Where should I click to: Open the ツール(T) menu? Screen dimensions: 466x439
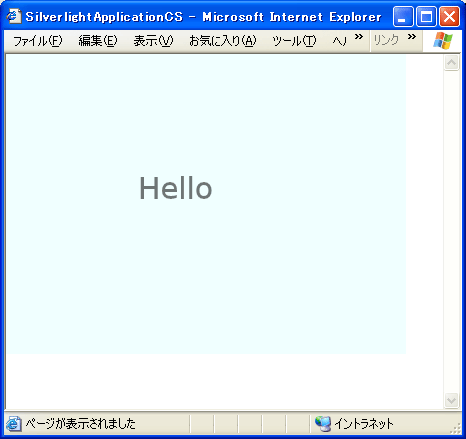coord(294,41)
